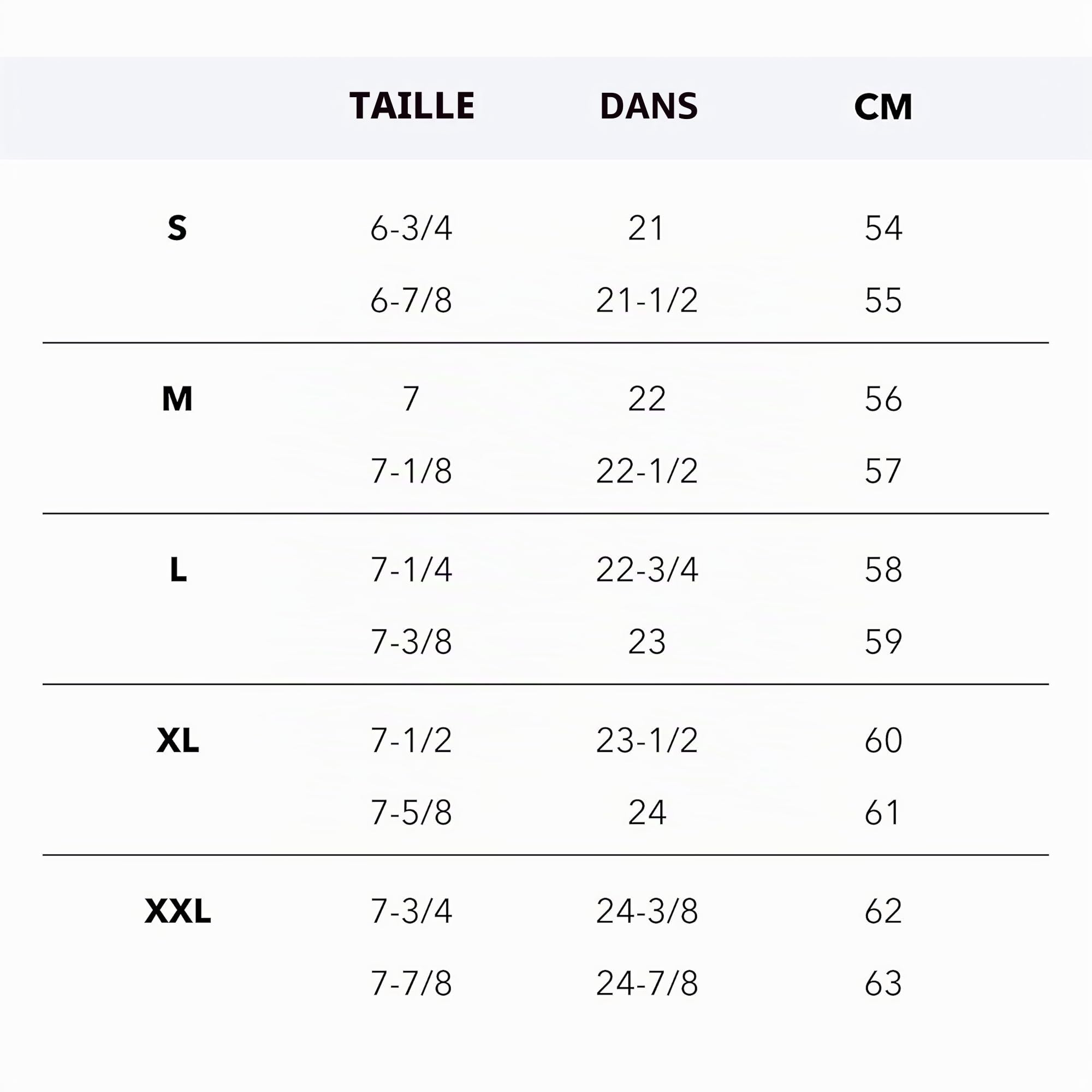This screenshot has width=1092, height=1092.
Task: Click the 24 inch value
Action: point(647,812)
